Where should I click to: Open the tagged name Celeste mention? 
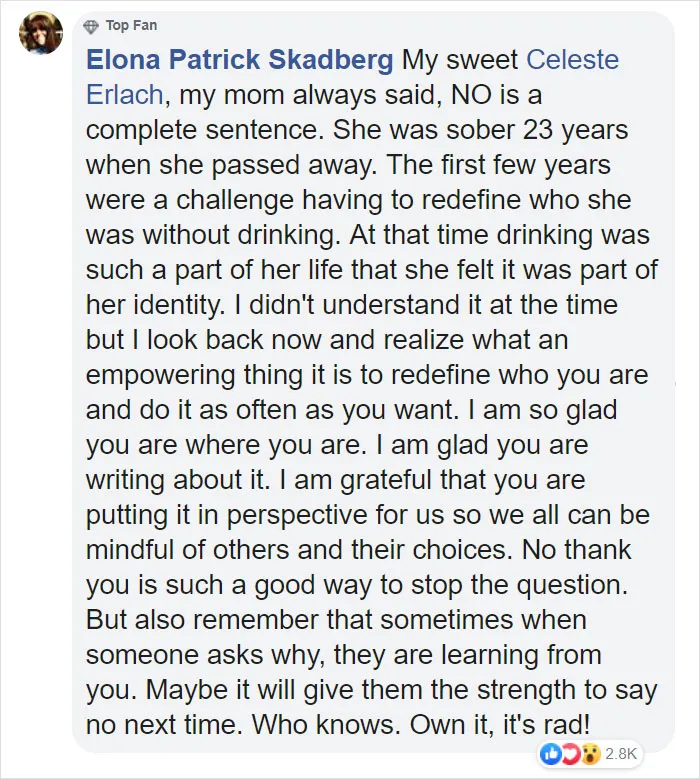(572, 60)
